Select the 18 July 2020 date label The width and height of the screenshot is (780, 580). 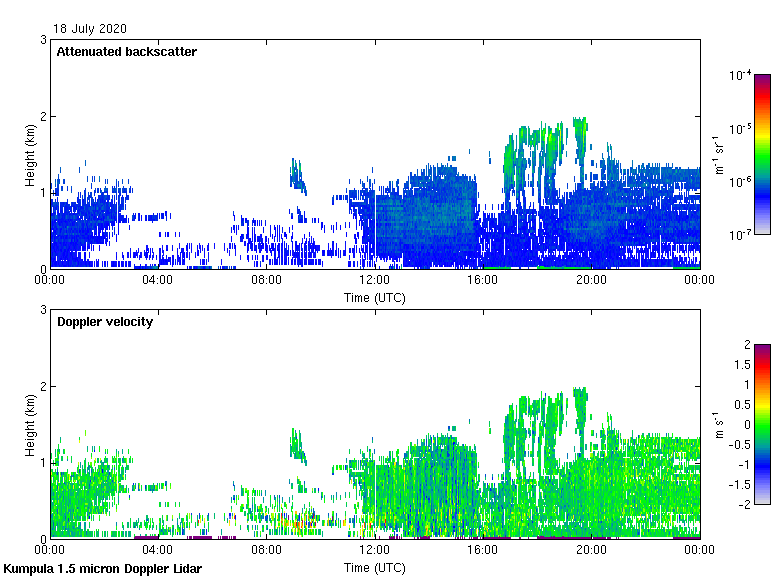pyautogui.click(x=90, y=29)
